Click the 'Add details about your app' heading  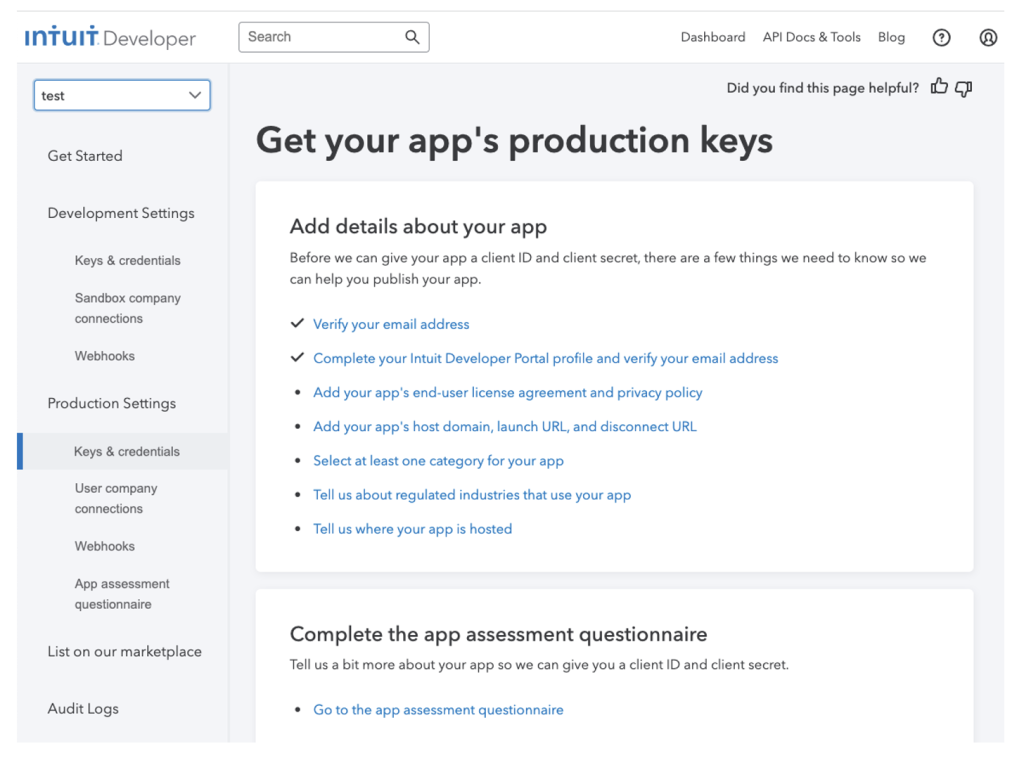click(x=418, y=227)
